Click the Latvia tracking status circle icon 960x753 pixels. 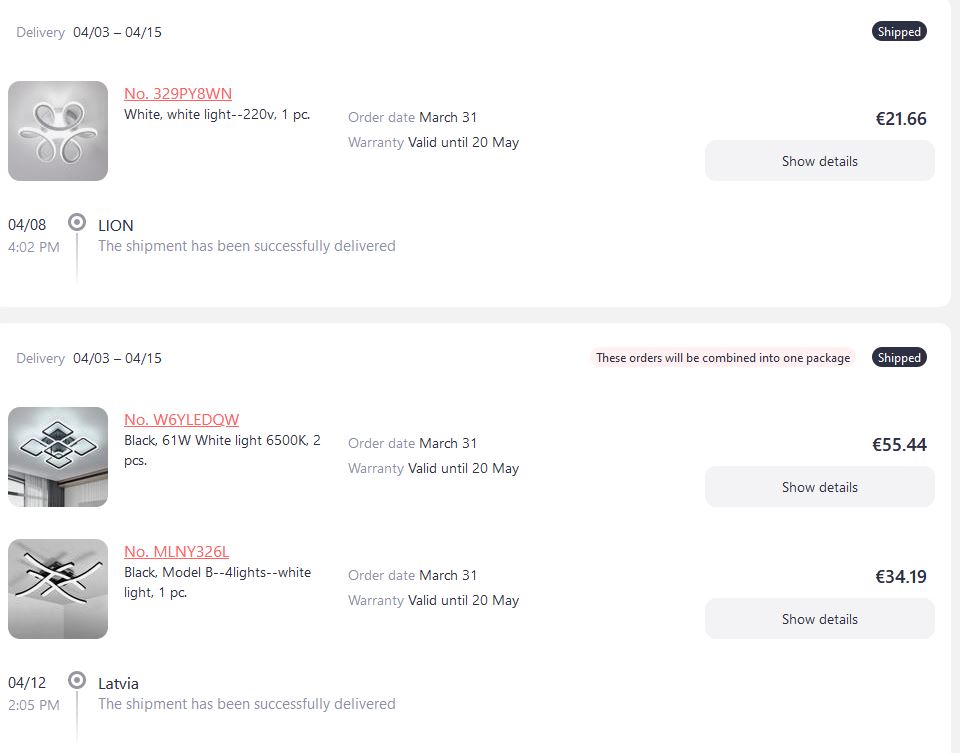point(77,680)
